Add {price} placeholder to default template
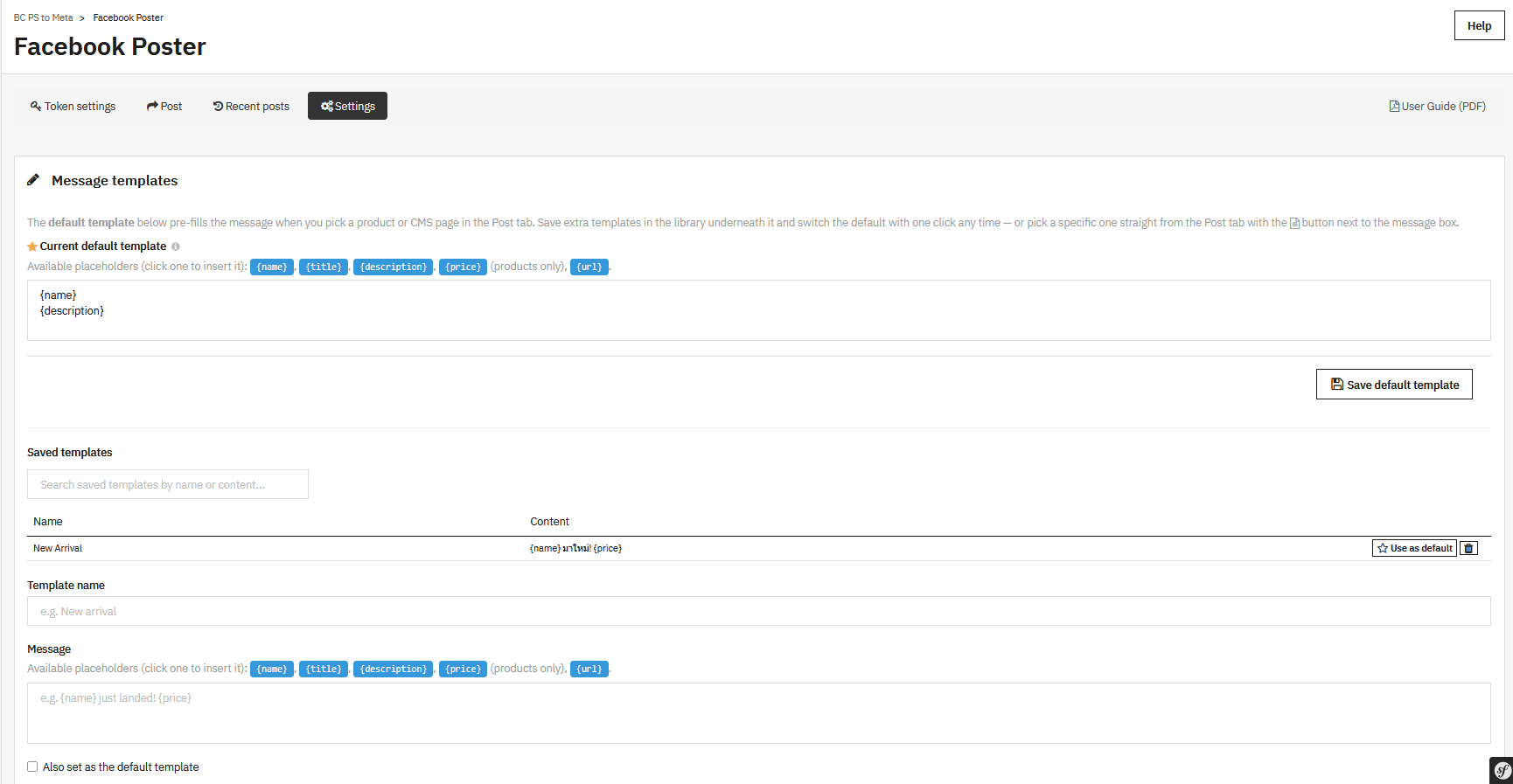Image resolution: width=1513 pixels, height=784 pixels. tap(463, 267)
